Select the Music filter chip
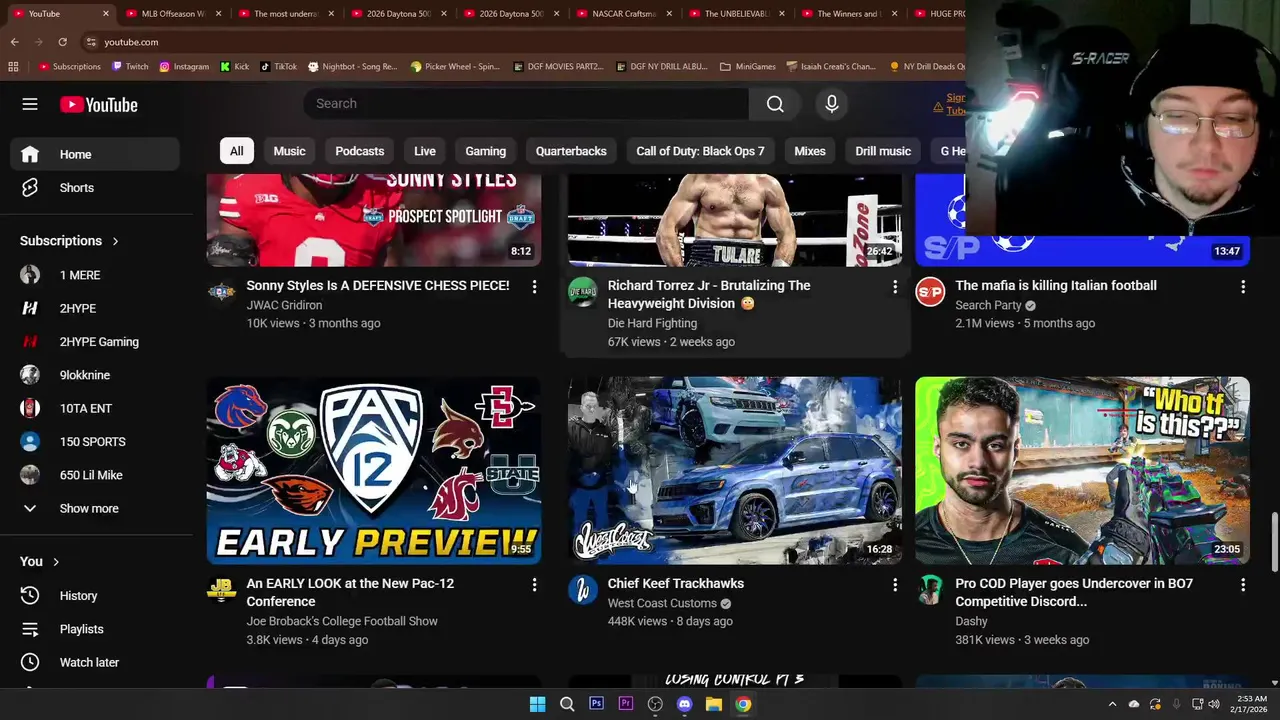This screenshot has width=1280, height=720. (289, 151)
